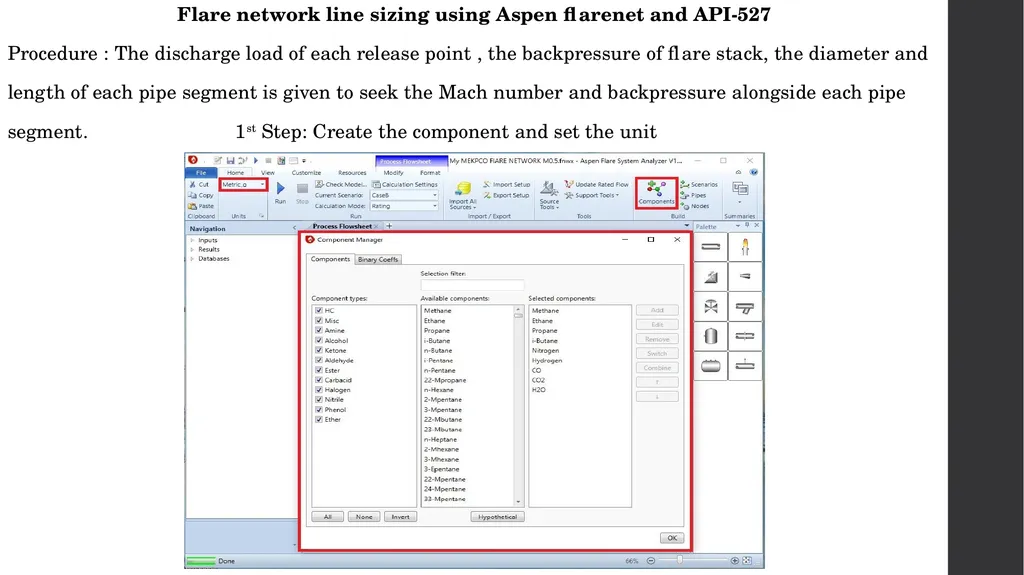Viewport: 1024px width, 575px height.
Task: Select the horizontal separator icon in Palette
Action: pos(711,366)
